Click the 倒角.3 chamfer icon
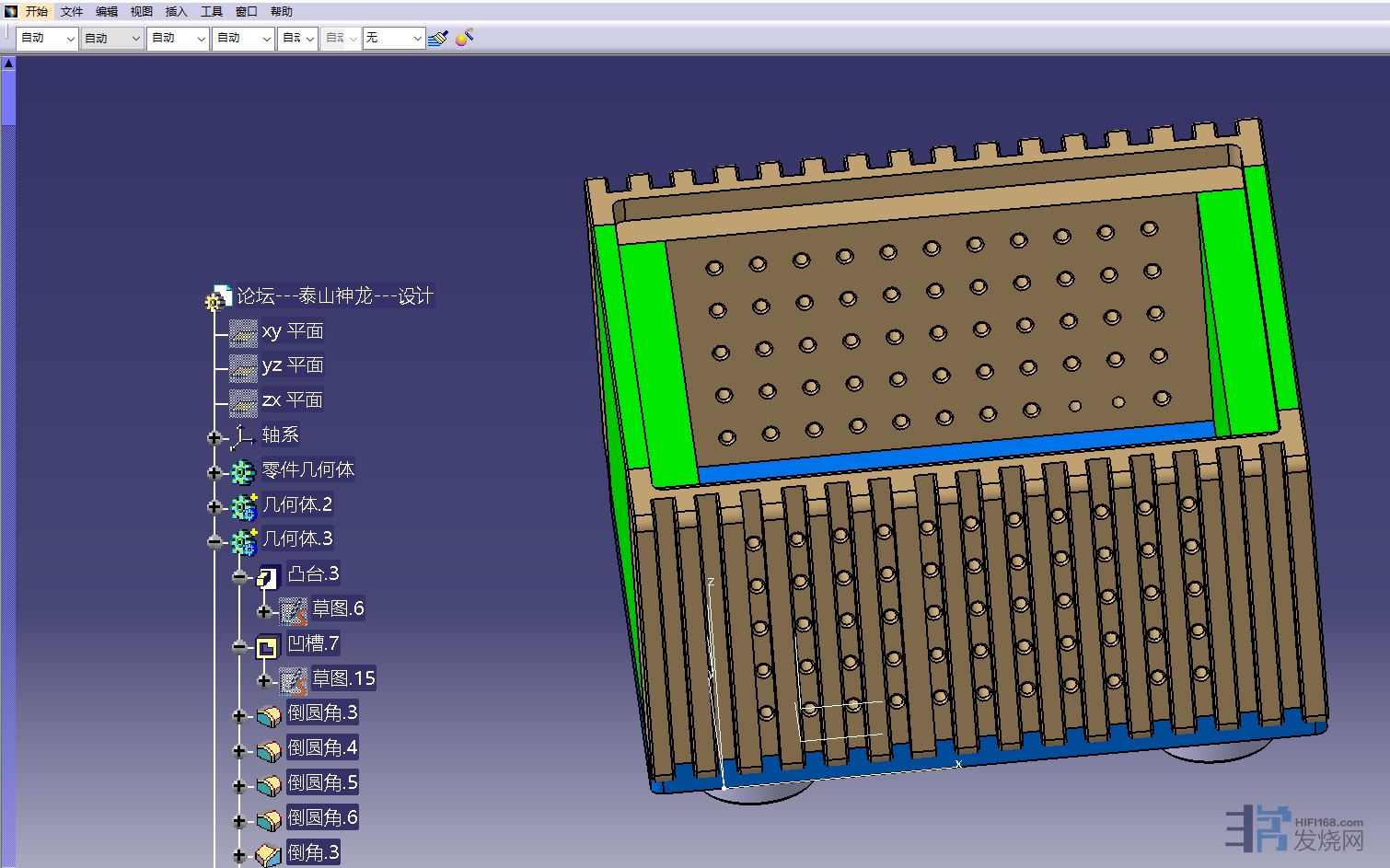Viewport: 1390px width, 868px height. pos(268,854)
